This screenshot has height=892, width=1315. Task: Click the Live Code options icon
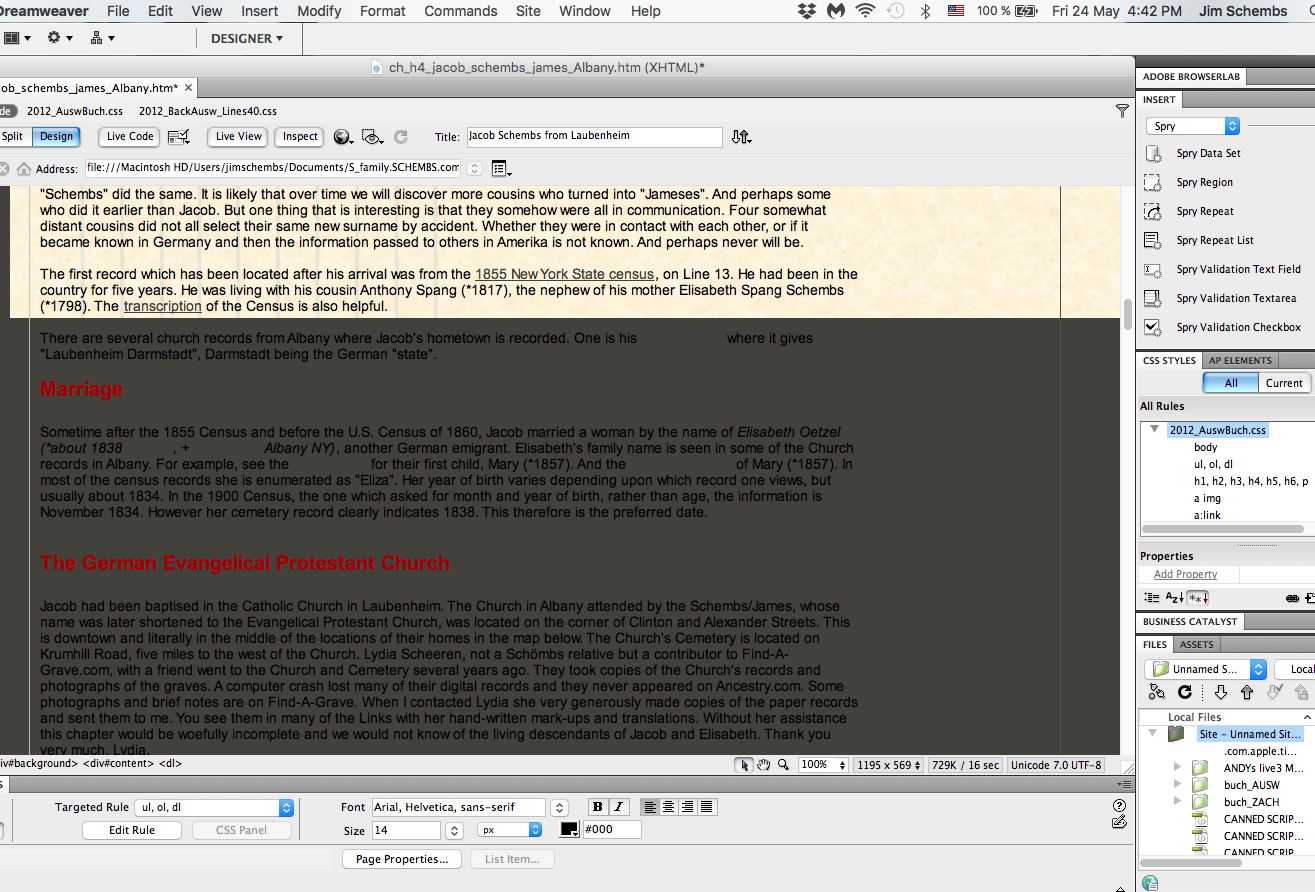coord(178,137)
